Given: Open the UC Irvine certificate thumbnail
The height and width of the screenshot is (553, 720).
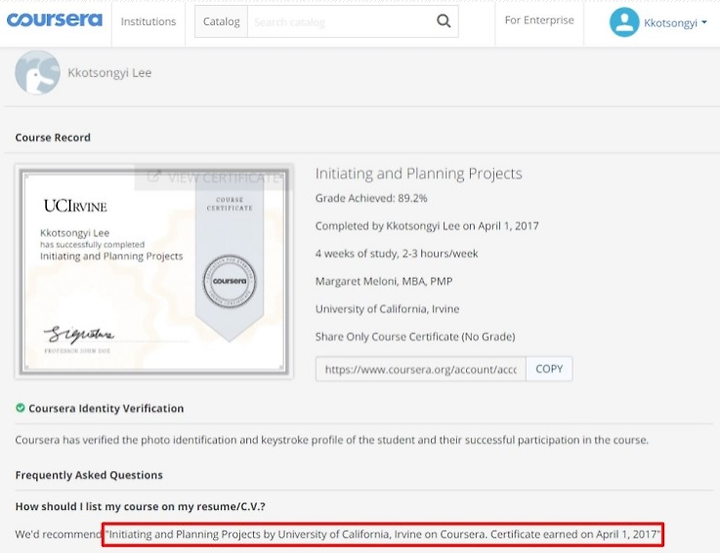Looking at the screenshot, I should 154,272.
